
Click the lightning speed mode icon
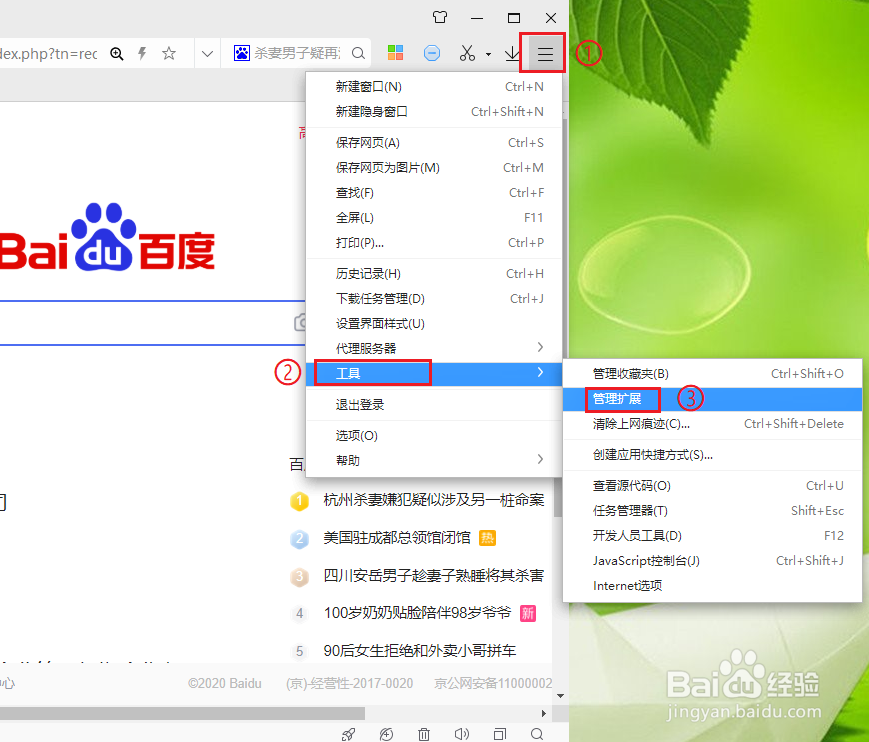(142, 53)
